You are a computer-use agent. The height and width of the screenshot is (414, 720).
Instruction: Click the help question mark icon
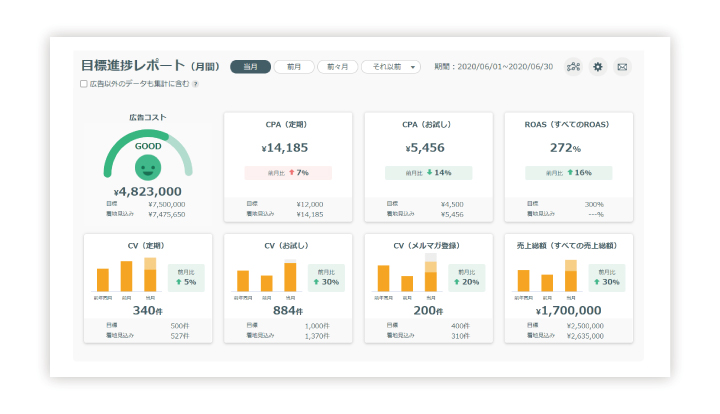(x=195, y=84)
